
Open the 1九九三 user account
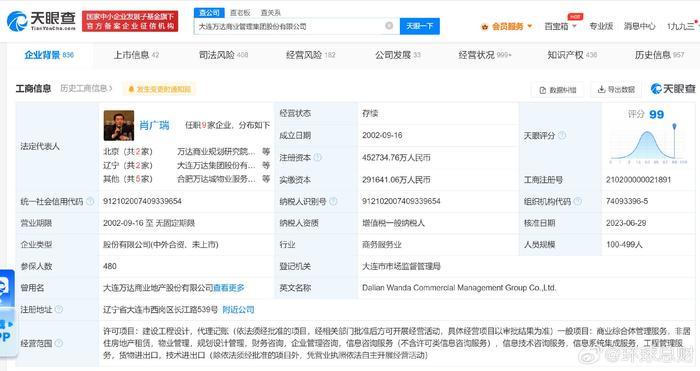[680, 26]
